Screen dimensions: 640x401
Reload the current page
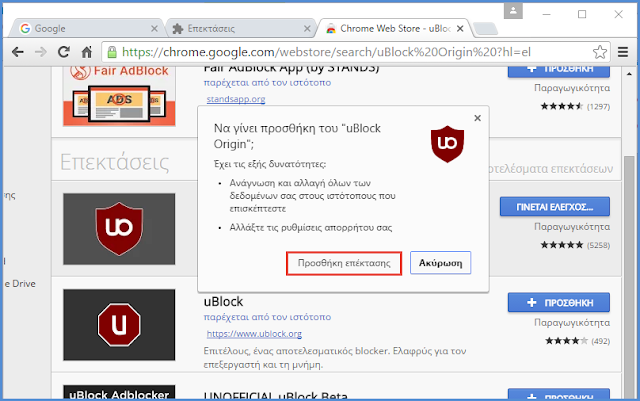pyautogui.click(x=64, y=52)
